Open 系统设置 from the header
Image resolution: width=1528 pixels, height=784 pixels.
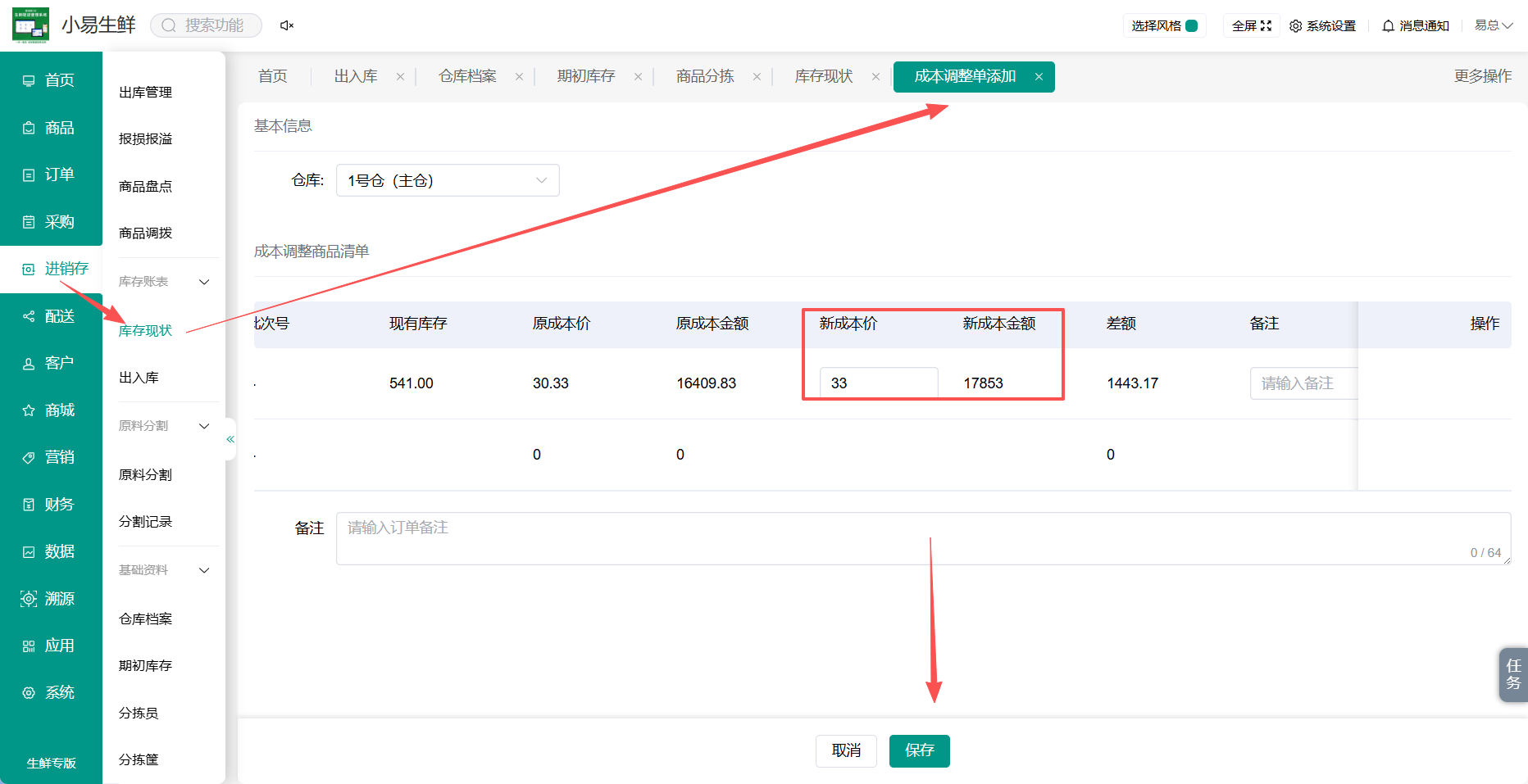coord(1322,25)
